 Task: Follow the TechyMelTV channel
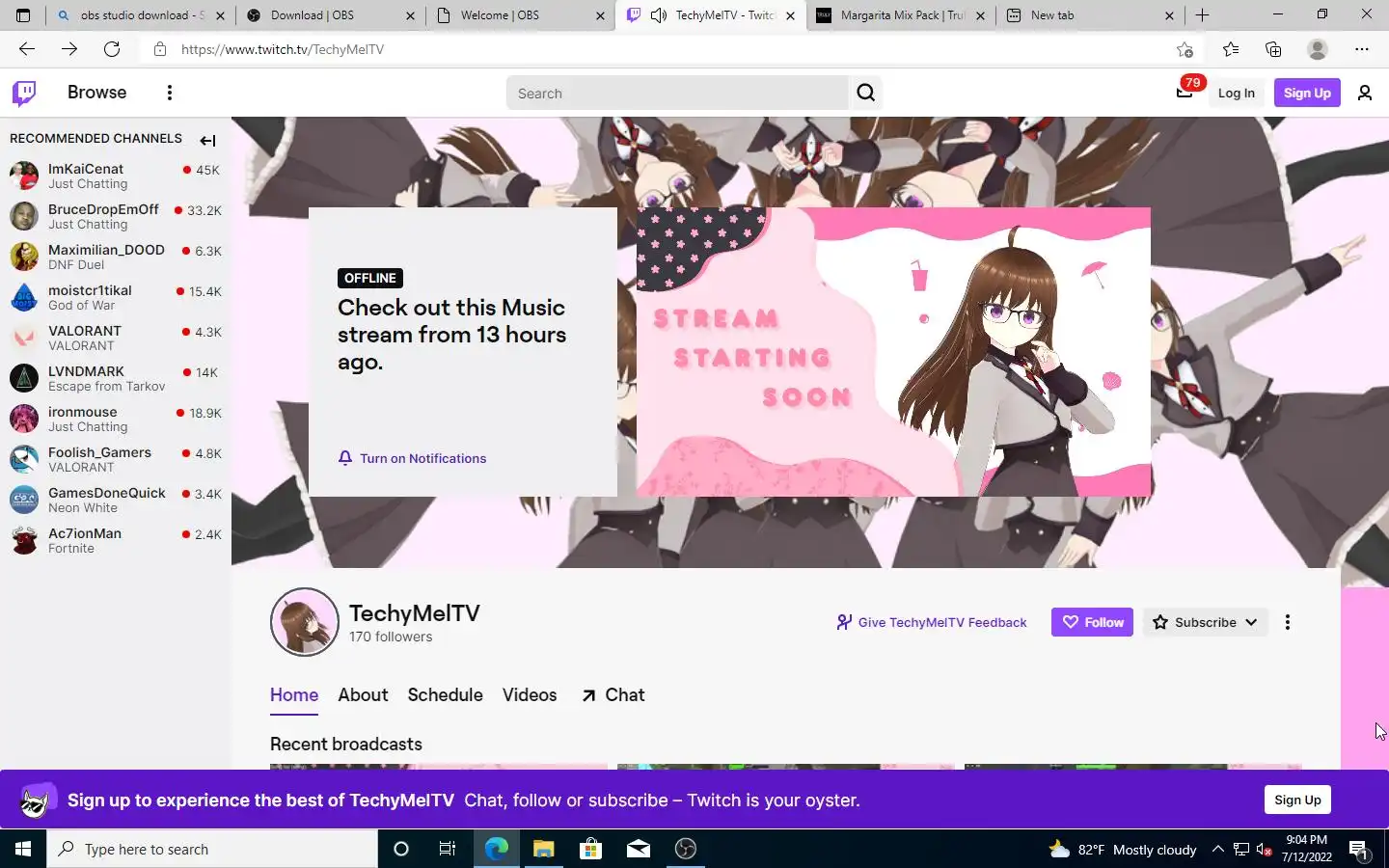(x=1092, y=622)
